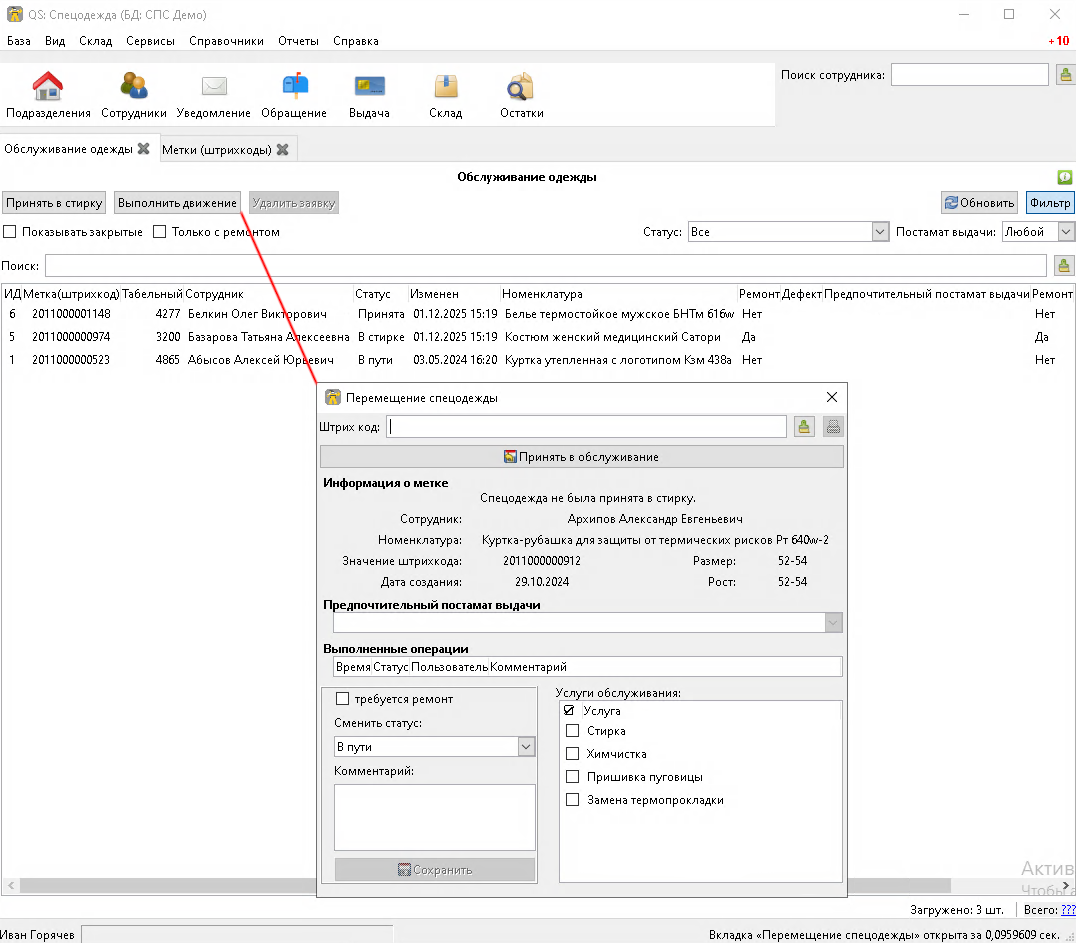Image resolution: width=1076 pixels, height=943 pixels.
Task: Open the Справочники menu
Action: [226, 41]
